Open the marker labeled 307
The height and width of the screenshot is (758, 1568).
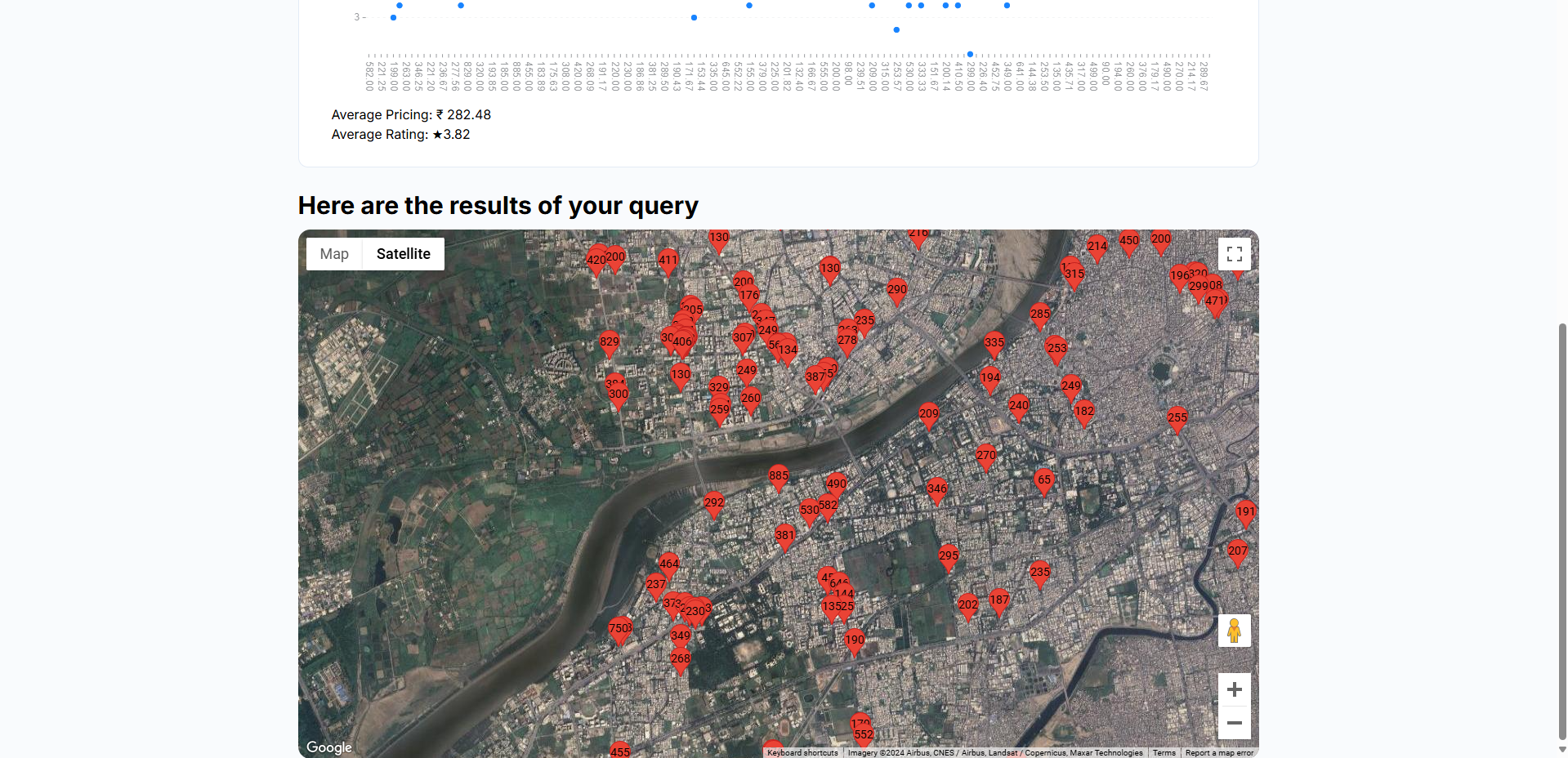(743, 342)
